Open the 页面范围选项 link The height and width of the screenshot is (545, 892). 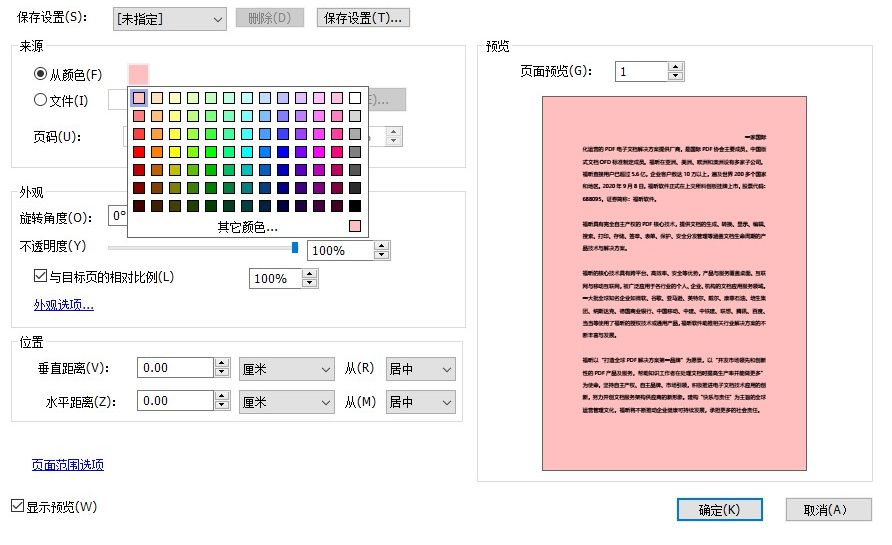click(x=68, y=465)
